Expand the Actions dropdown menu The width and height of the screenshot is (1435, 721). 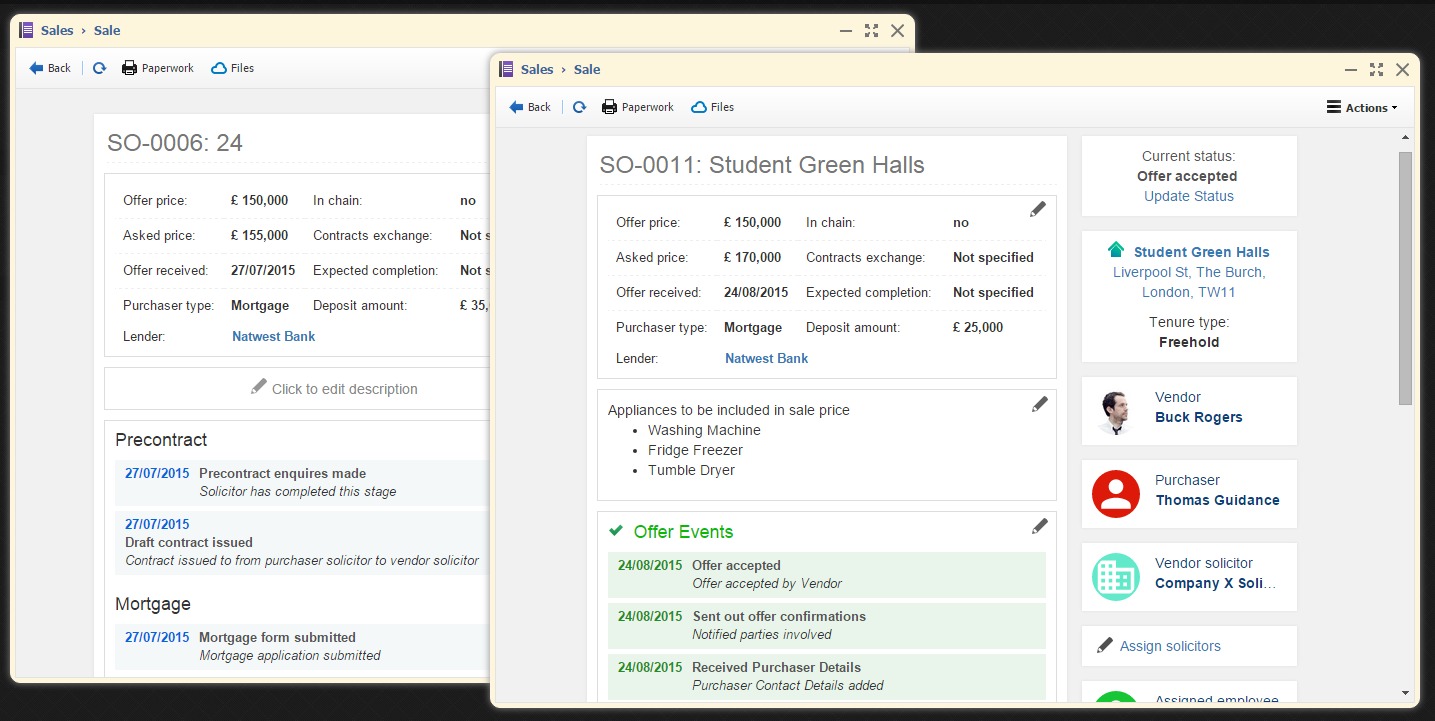click(1361, 108)
